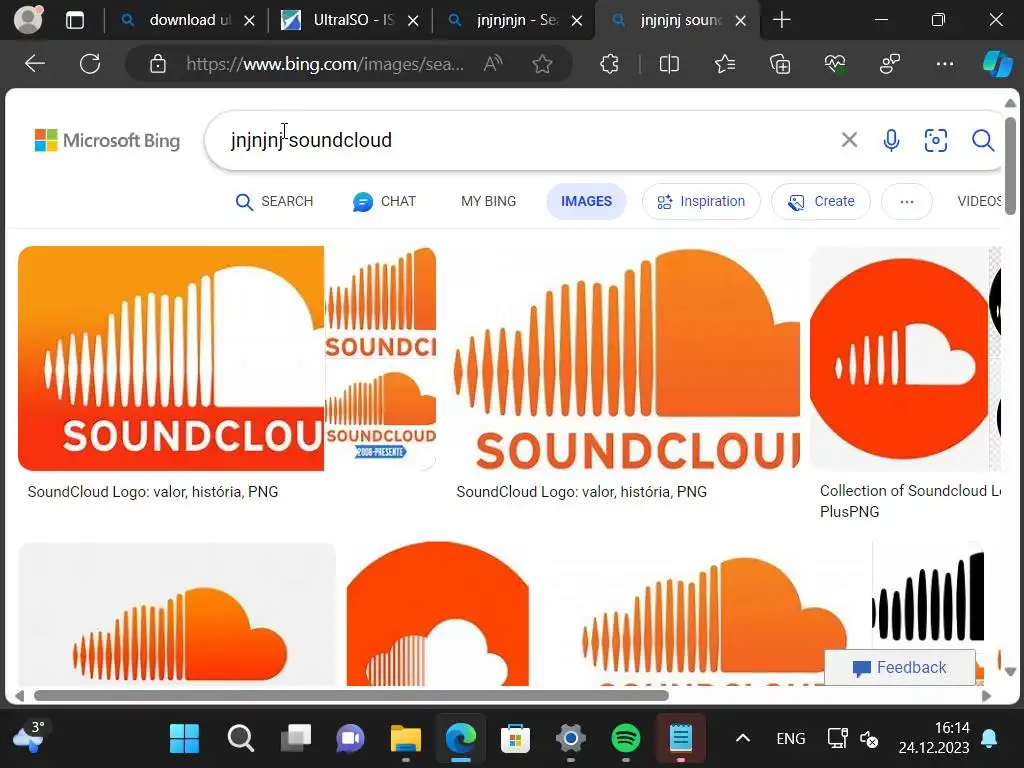
Task: Click the browser profile avatar icon
Action: [x=29, y=20]
